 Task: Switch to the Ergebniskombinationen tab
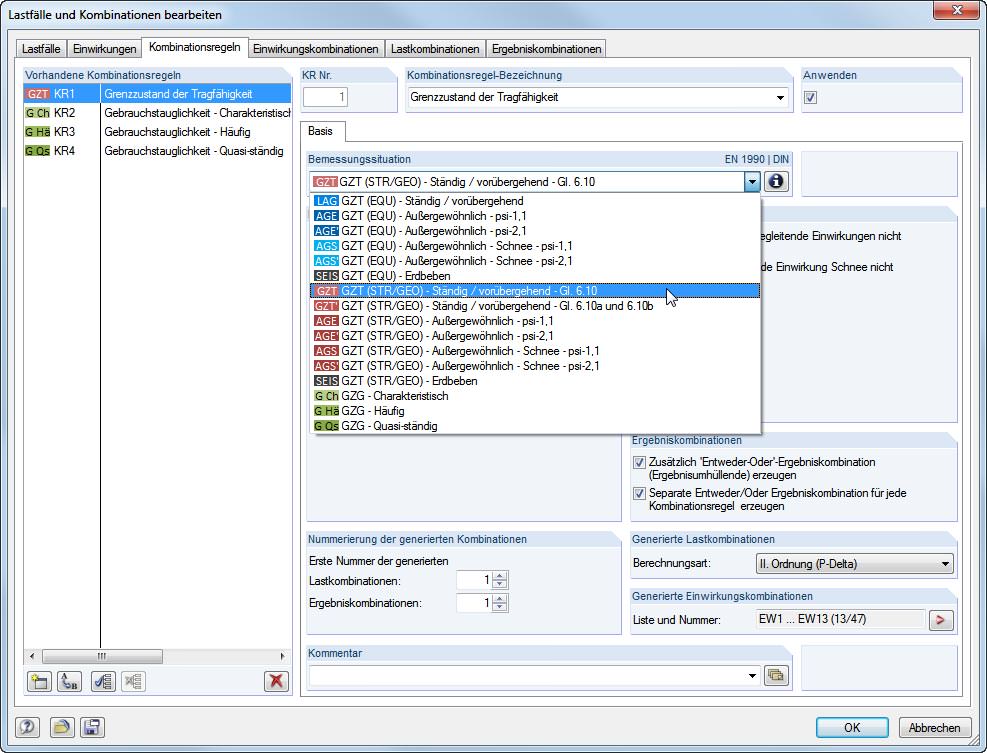546,49
